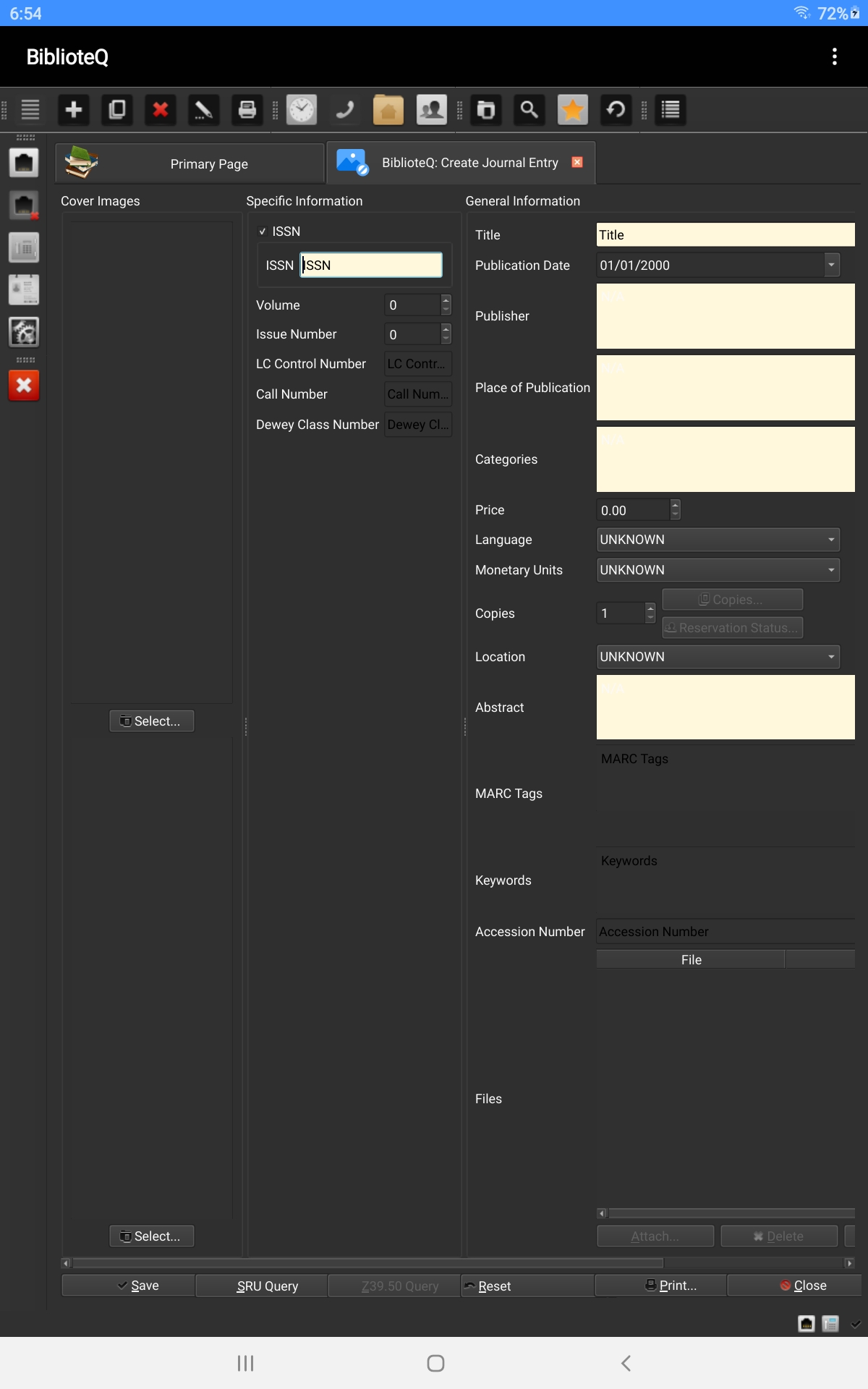Toggle the ISSN group checkbox
Screen dimensions: 868x1389
pos(263,231)
